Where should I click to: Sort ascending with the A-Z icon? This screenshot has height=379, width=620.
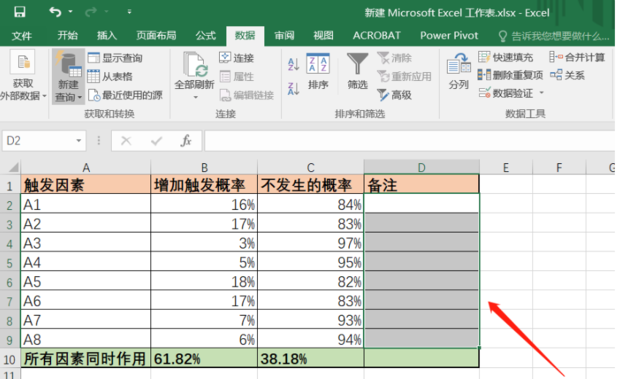[x=293, y=64]
